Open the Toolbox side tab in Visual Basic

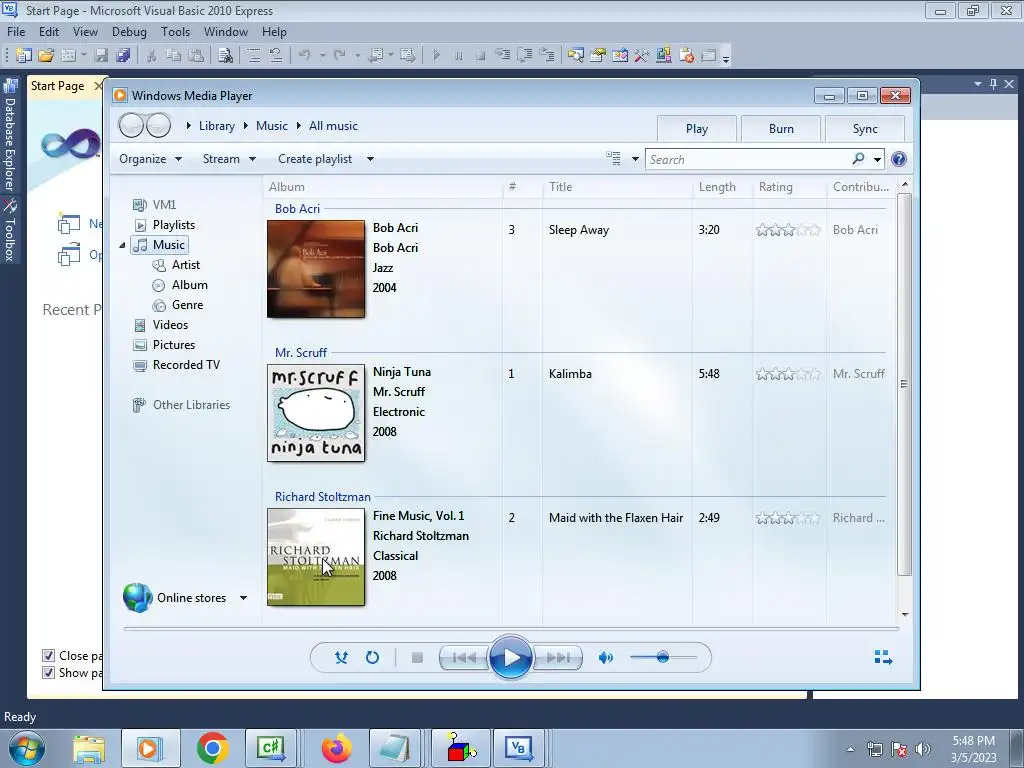pyautogui.click(x=10, y=231)
